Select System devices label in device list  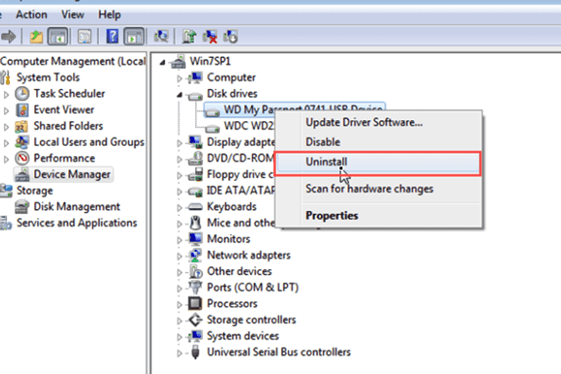coord(243,336)
